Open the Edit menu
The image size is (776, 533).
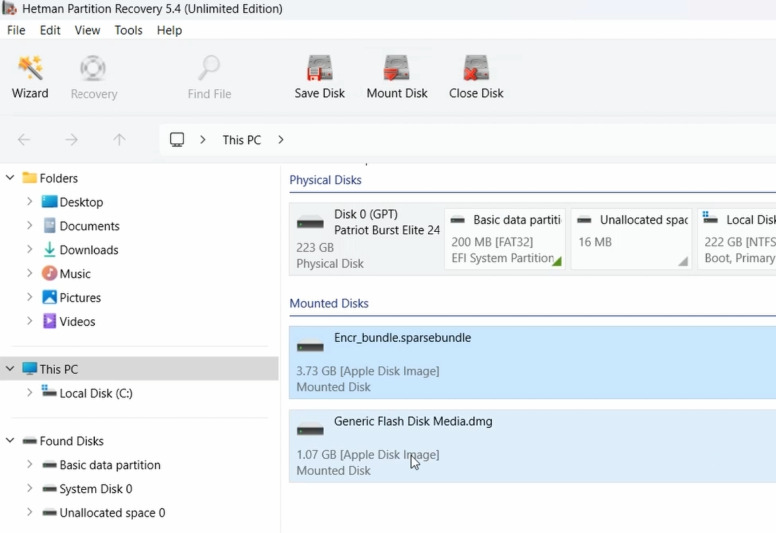point(50,30)
